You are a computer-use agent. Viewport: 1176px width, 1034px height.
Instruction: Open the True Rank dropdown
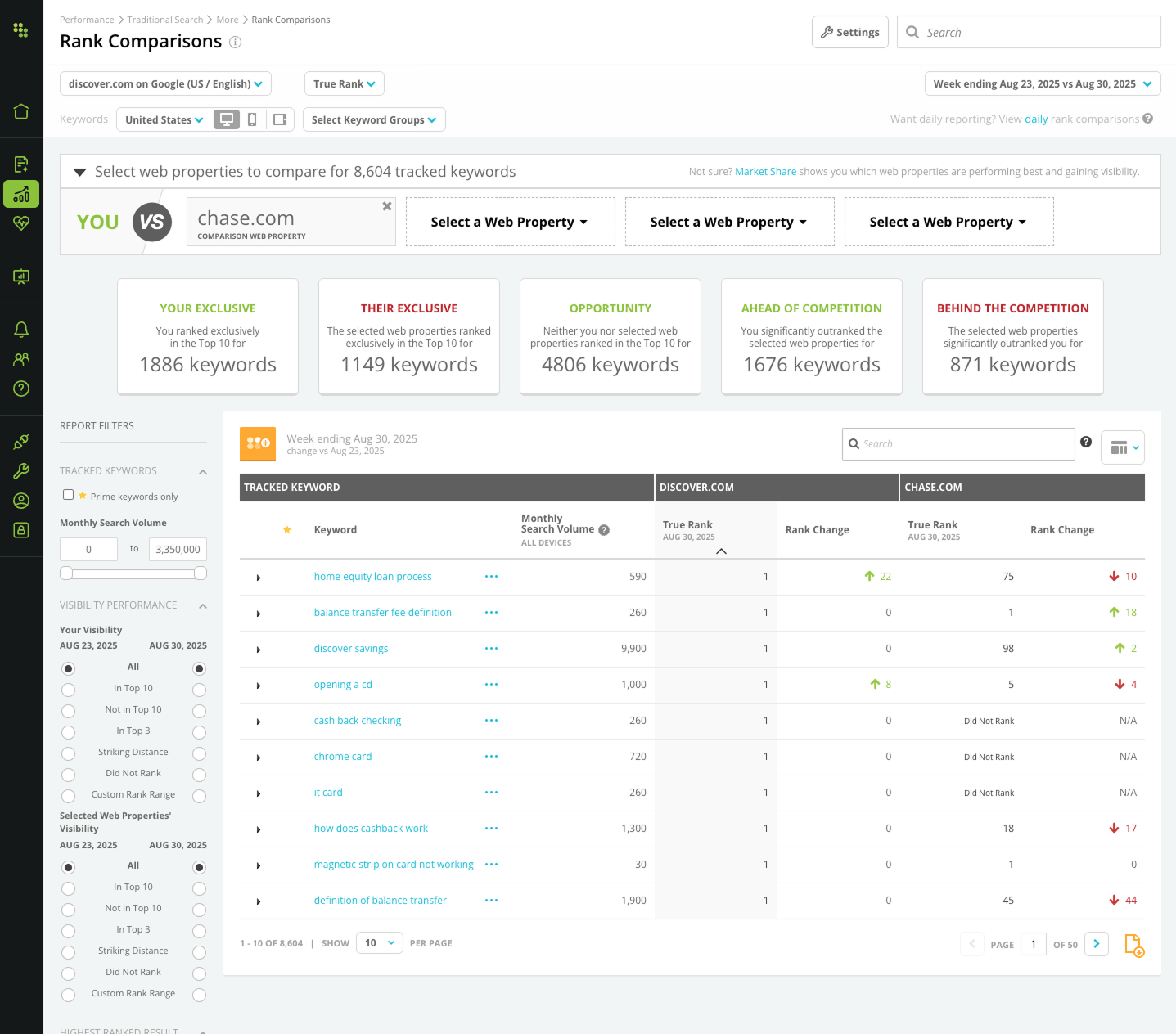tap(344, 83)
